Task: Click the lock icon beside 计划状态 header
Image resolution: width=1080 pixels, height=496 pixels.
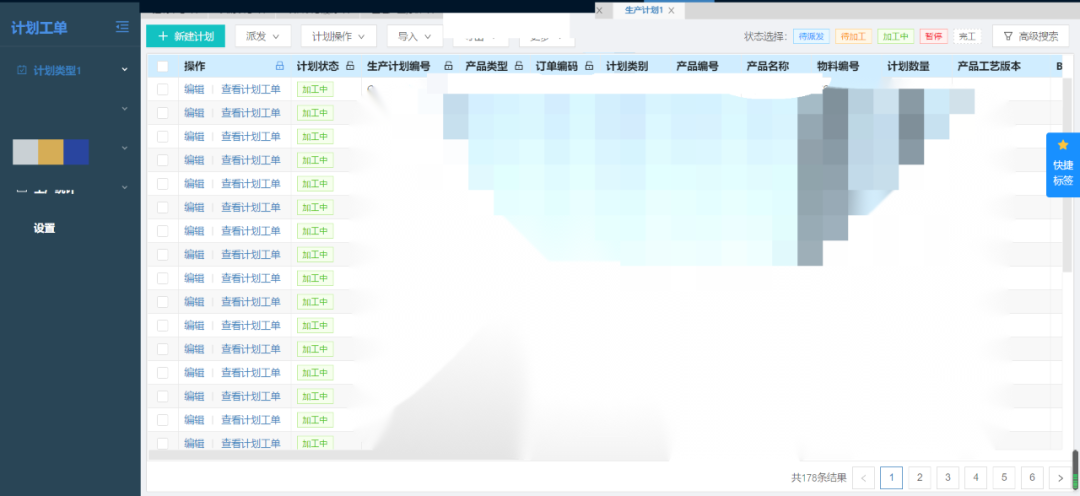Action: (x=349, y=67)
